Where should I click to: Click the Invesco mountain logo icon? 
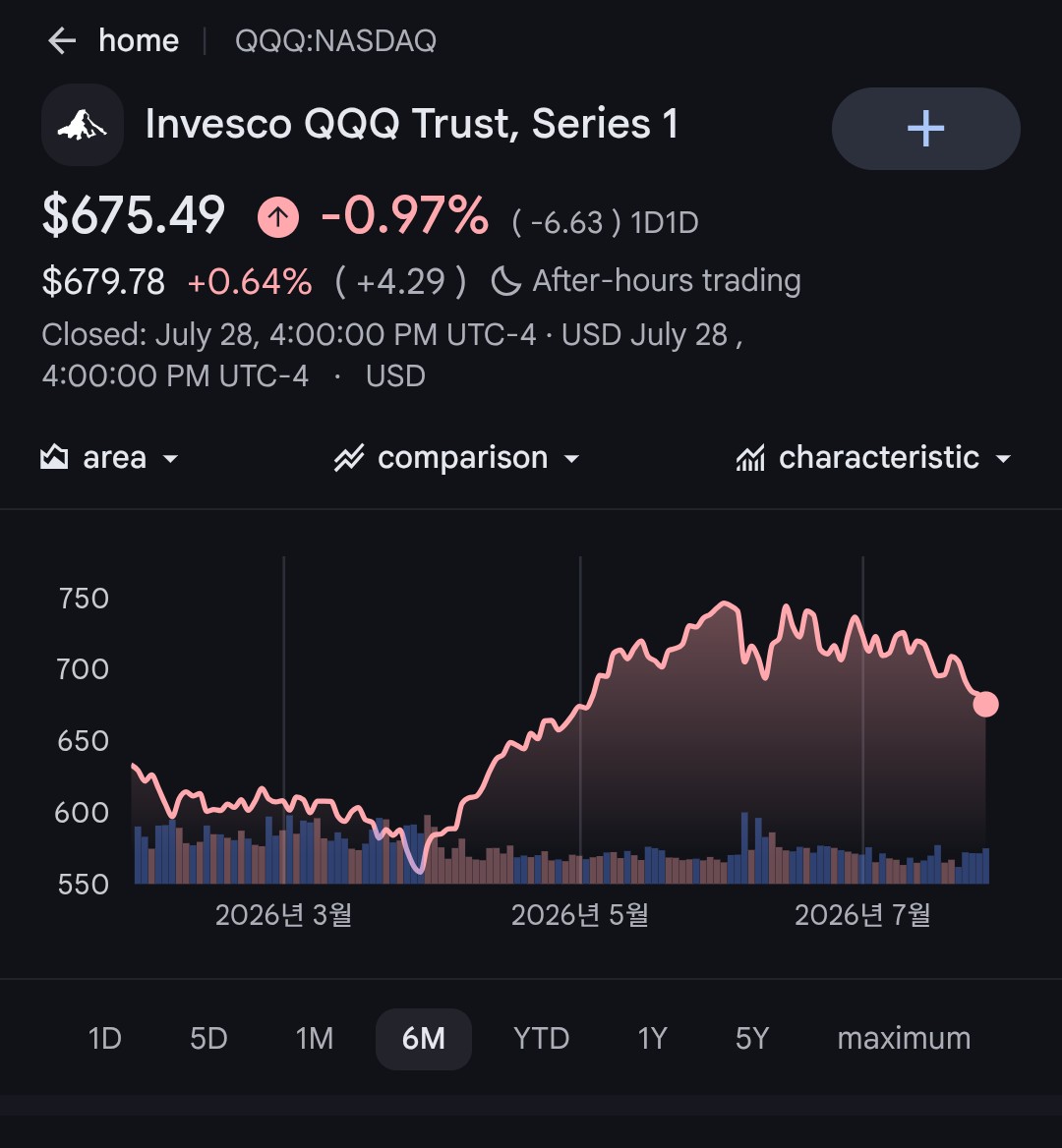pyautogui.click(x=82, y=125)
